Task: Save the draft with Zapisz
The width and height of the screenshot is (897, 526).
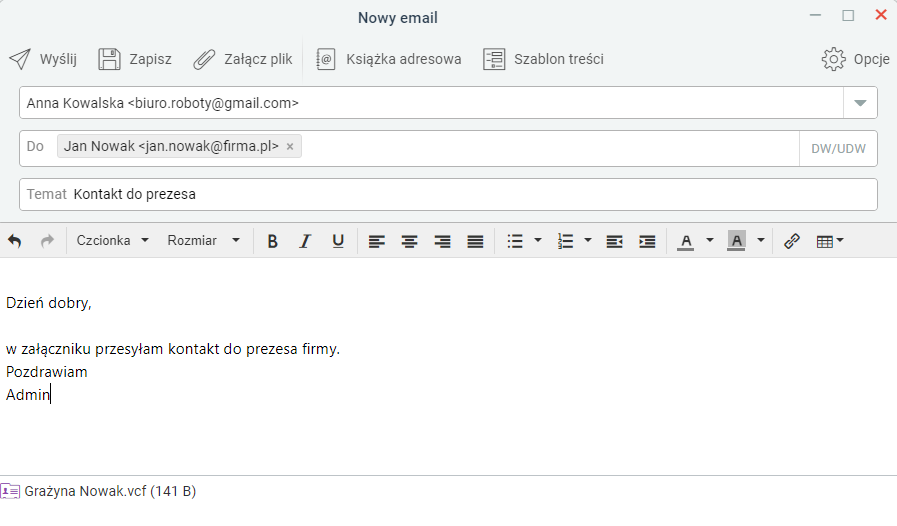Action: [x=135, y=59]
